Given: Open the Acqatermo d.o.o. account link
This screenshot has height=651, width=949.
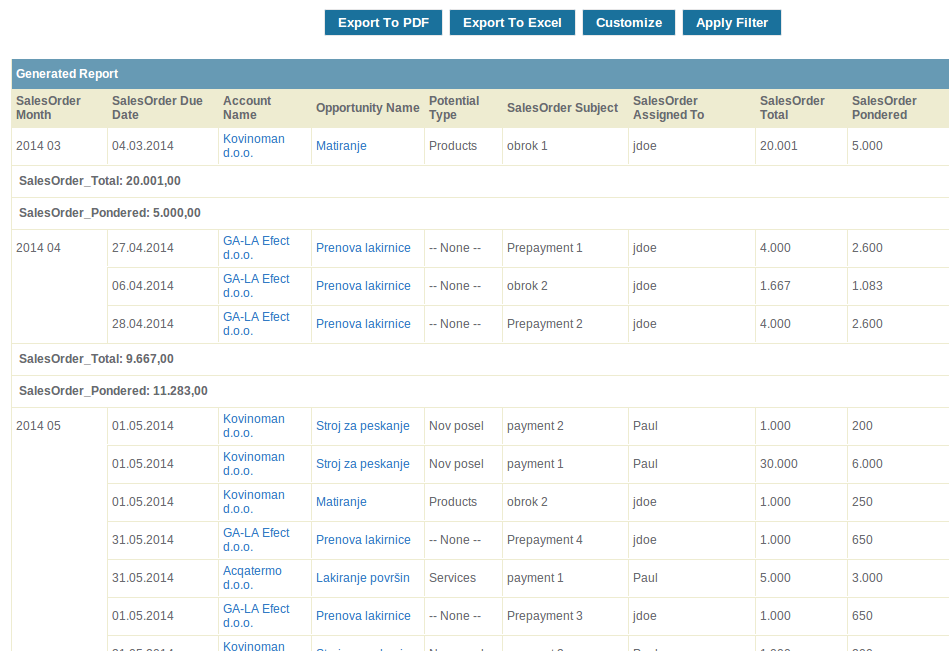Looking at the screenshot, I should tap(252, 578).
